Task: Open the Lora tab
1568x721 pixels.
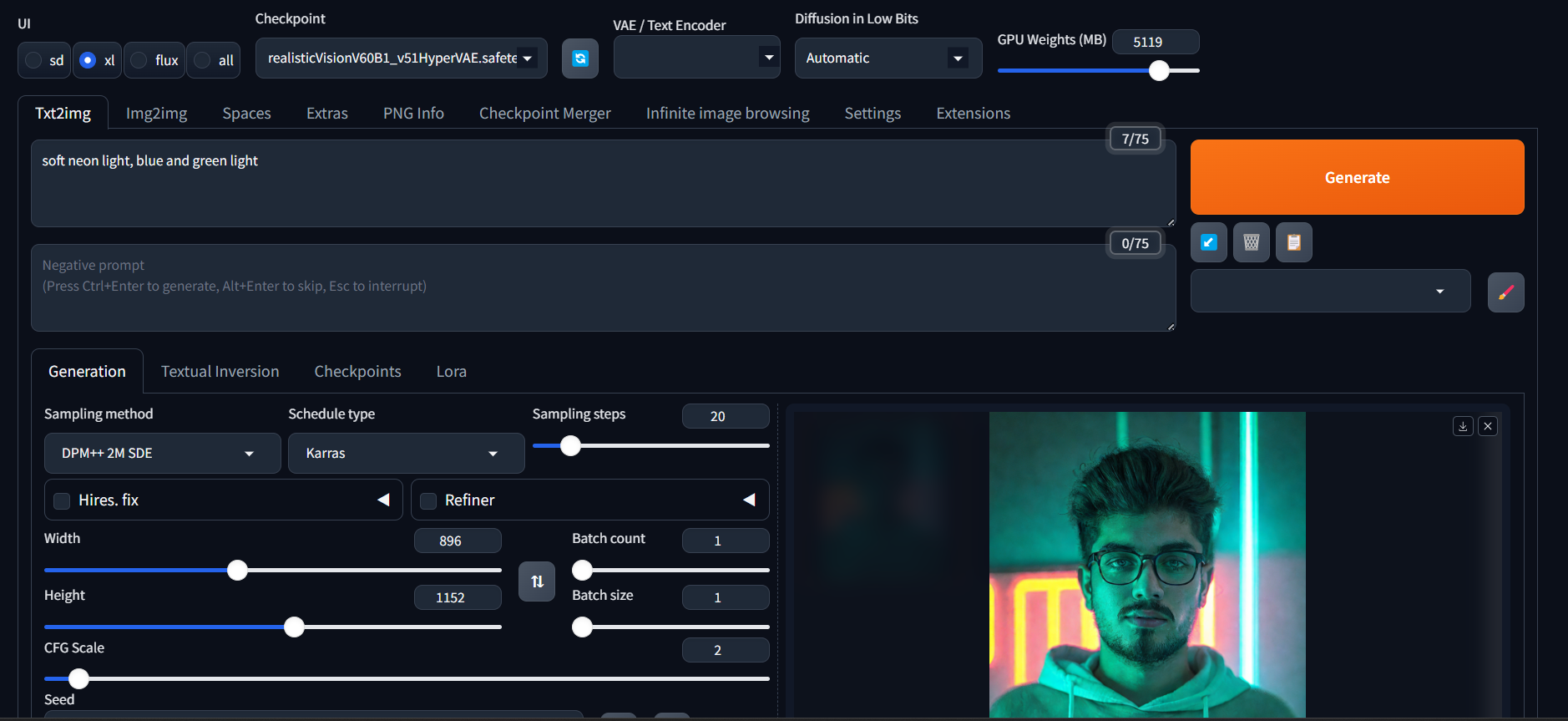Action: 451,372
